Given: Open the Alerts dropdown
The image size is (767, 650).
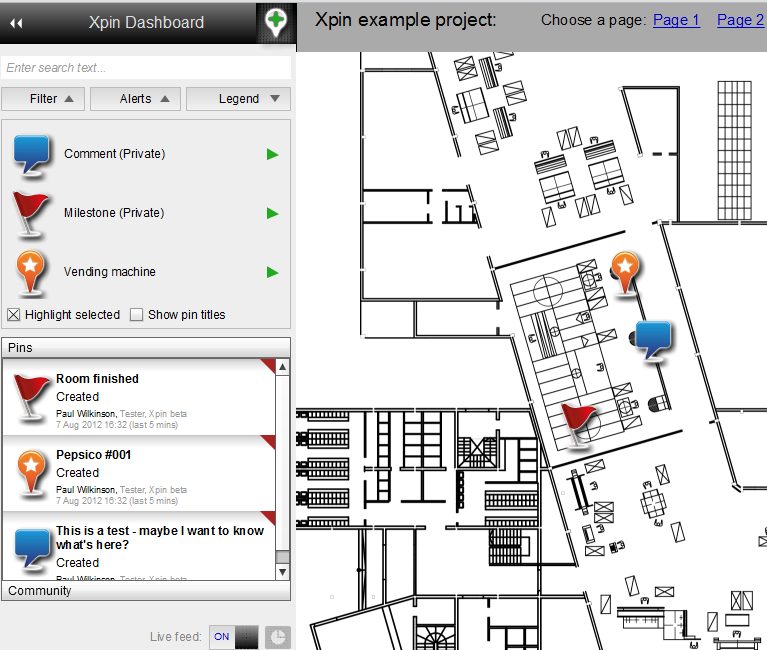Looking at the screenshot, I should click(136, 99).
